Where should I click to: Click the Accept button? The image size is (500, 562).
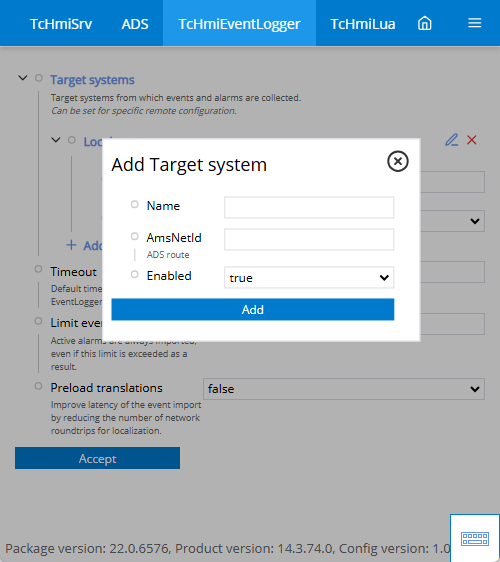pyautogui.click(x=97, y=458)
